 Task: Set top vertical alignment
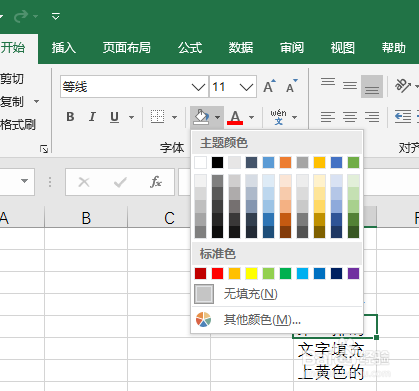pos(328,82)
